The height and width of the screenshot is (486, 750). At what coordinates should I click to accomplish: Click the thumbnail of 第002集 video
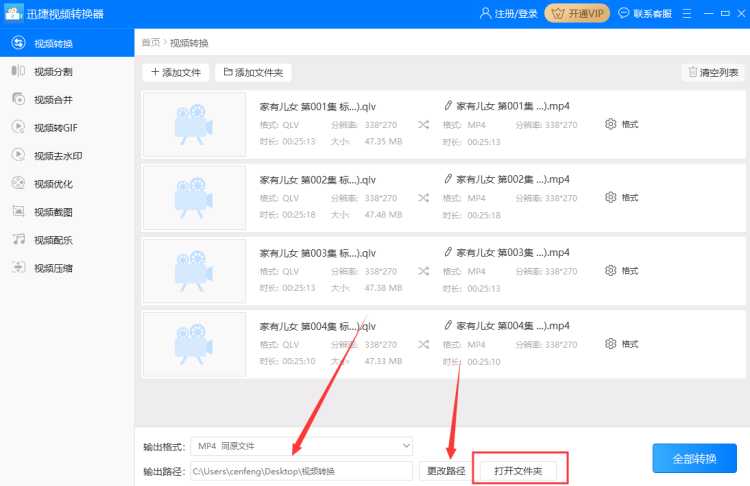coord(194,198)
